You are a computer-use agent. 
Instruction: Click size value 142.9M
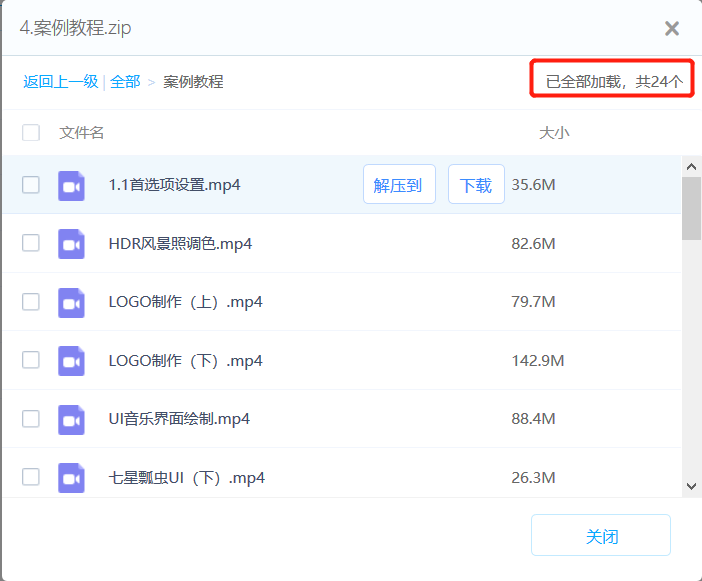[538, 361]
